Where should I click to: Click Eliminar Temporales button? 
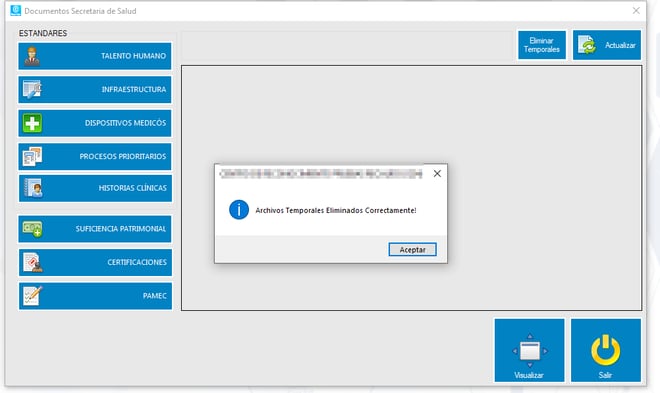pos(542,45)
